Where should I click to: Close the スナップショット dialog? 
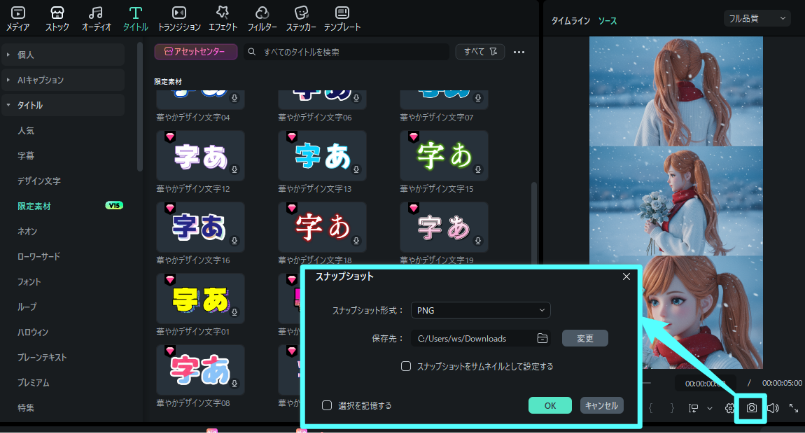626,276
